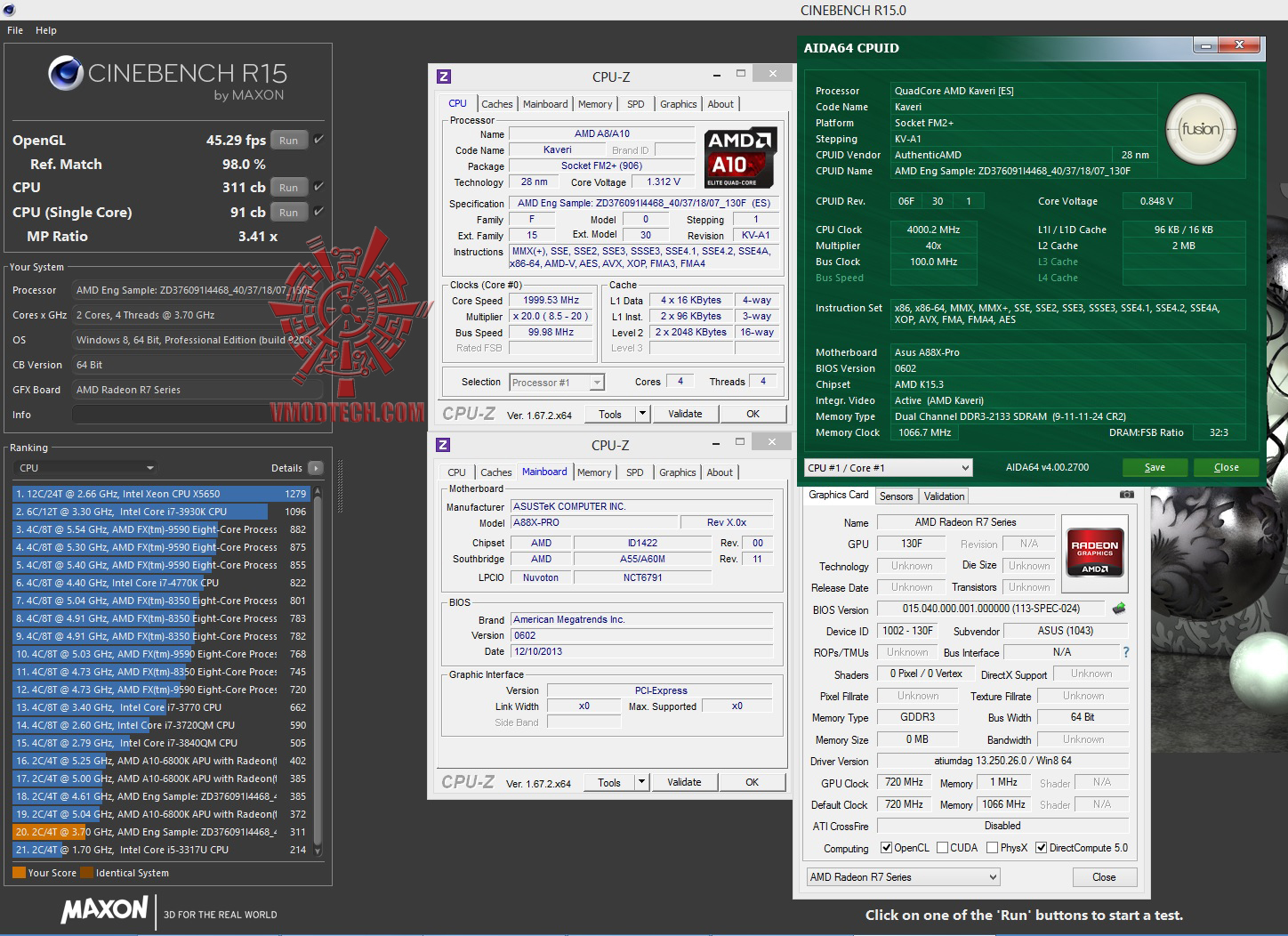Minimize the upper CPU-Z window
Screen dimensions: 1288x936
pyautogui.click(x=716, y=75)
